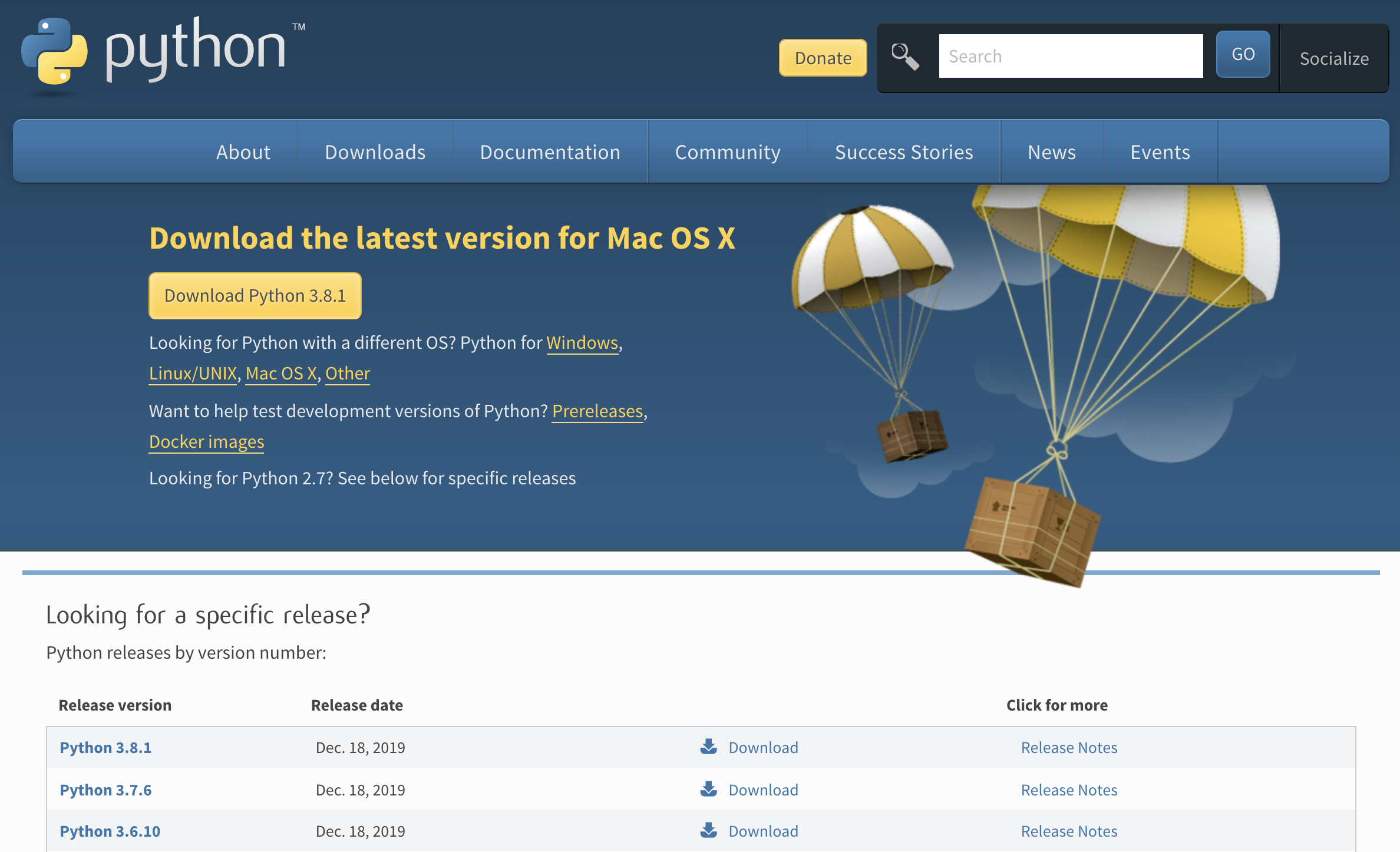Click download arrow icon for Python 3.8.1

point(709,747)
